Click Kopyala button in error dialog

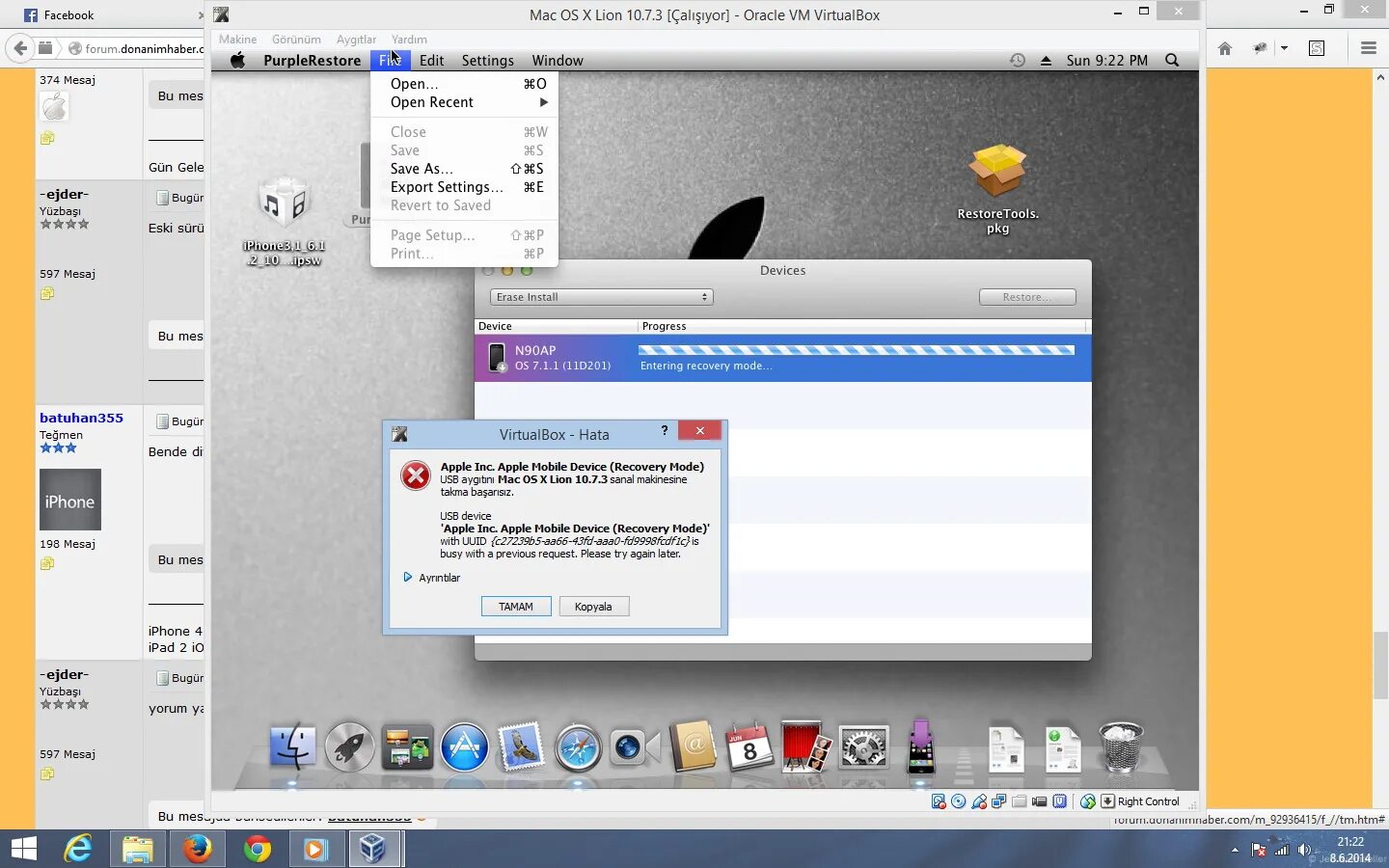593,607
